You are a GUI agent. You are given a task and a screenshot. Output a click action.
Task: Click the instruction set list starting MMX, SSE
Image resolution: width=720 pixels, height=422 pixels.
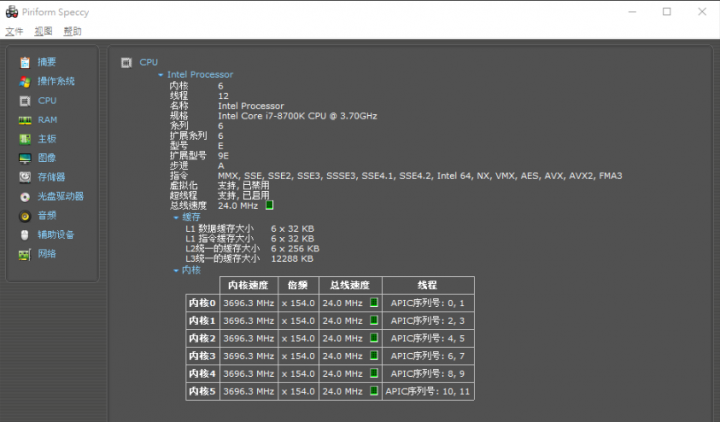point(420,176)
